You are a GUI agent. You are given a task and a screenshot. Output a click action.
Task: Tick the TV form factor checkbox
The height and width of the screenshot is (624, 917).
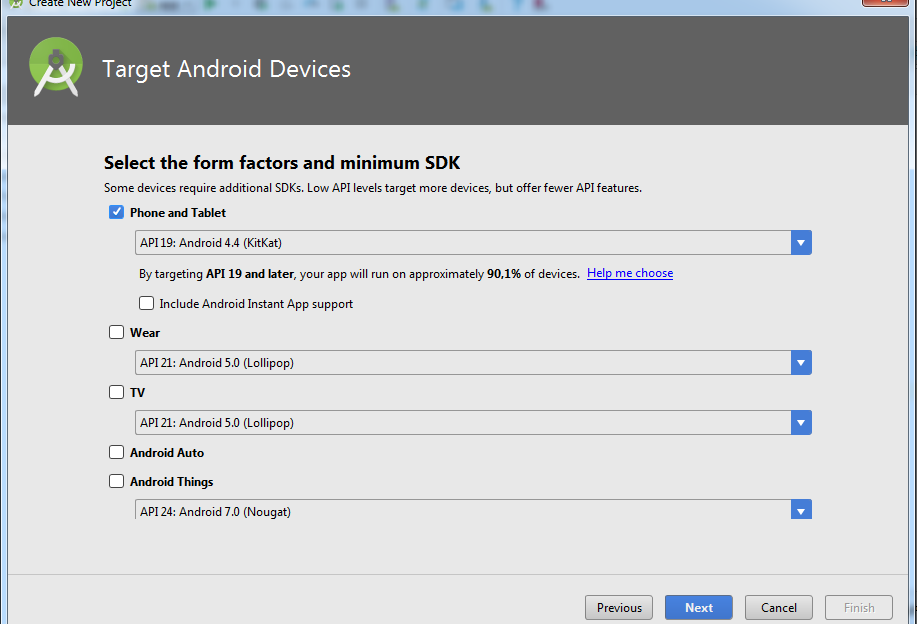pyautogui.click(x=117, y=393)
